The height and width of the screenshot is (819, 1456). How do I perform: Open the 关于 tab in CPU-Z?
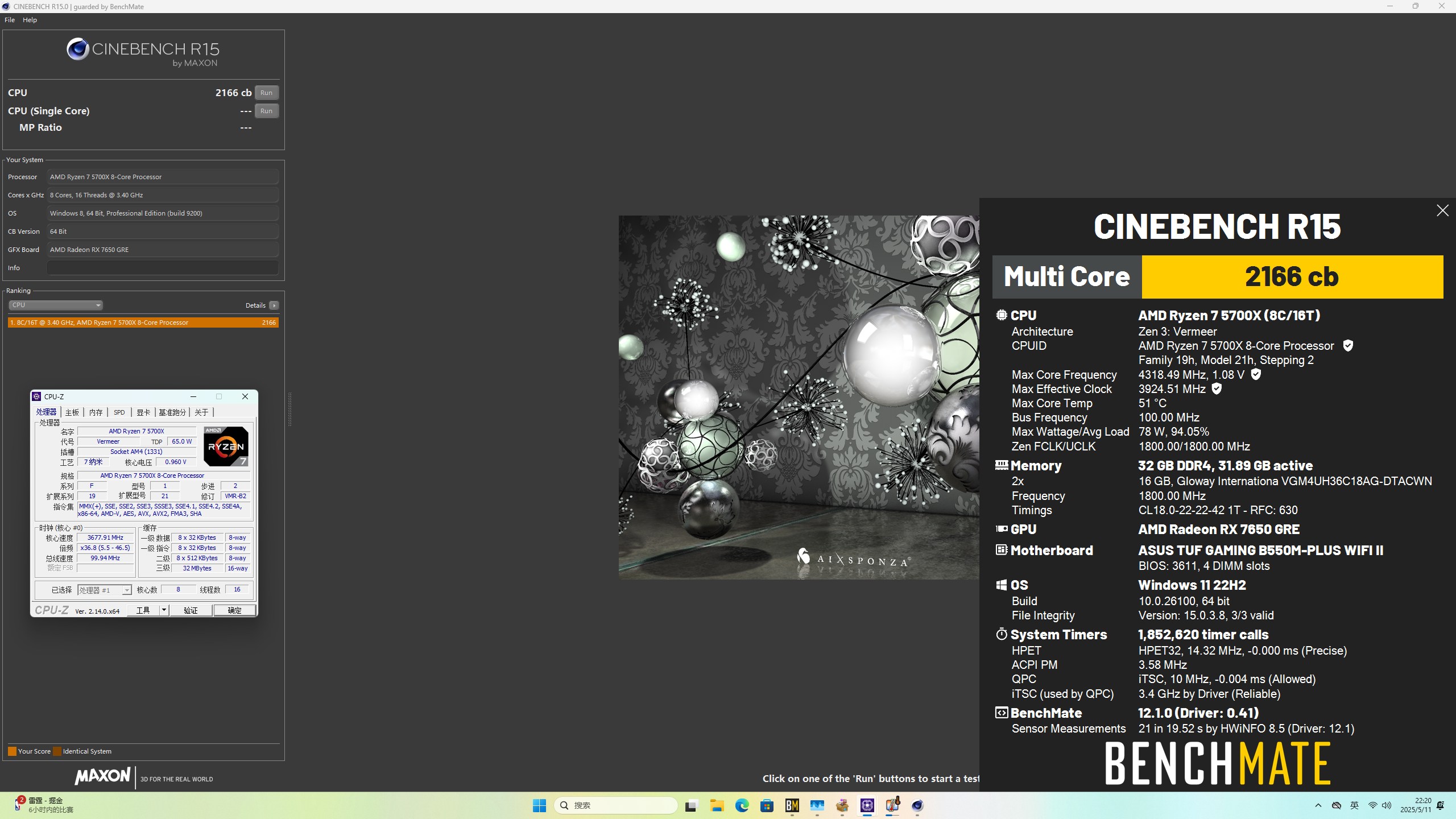(201, 412)
